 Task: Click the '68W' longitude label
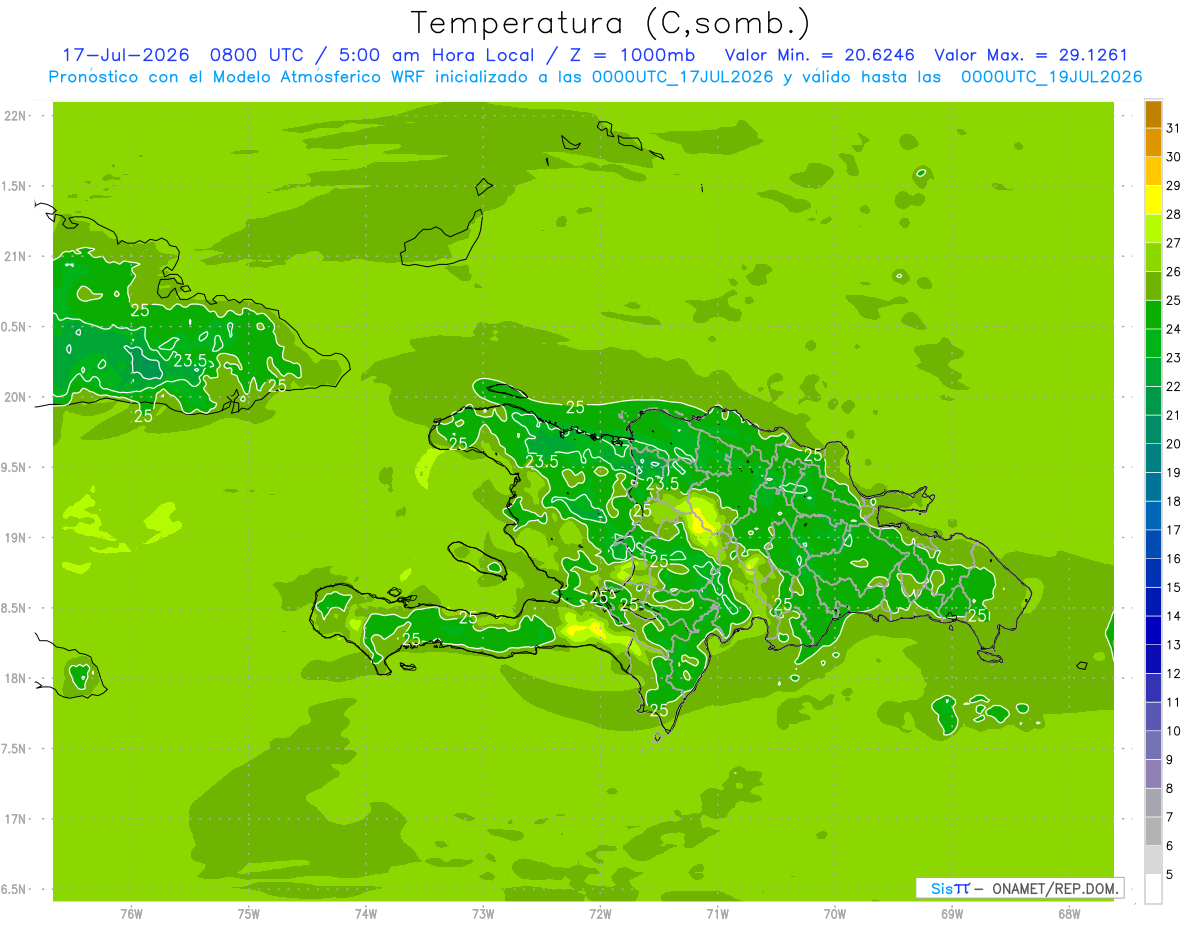[x=1069, y=914]
